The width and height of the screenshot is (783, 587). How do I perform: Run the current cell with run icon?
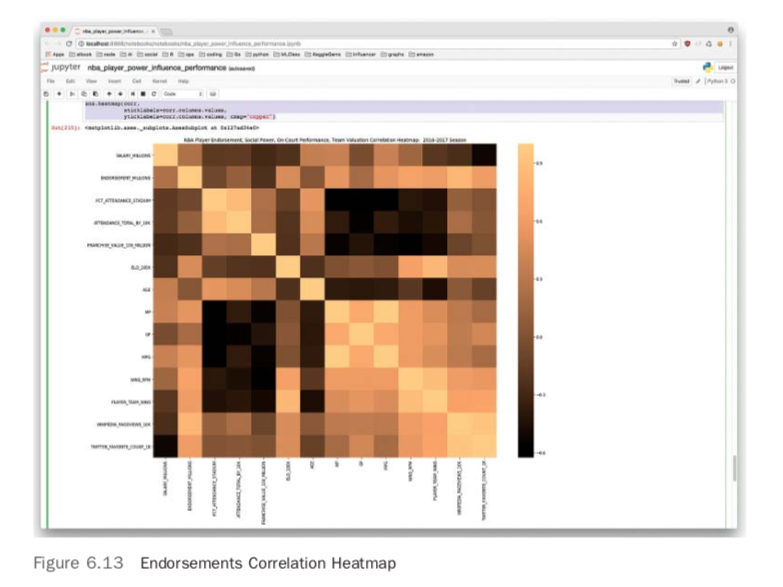(132, 94)
